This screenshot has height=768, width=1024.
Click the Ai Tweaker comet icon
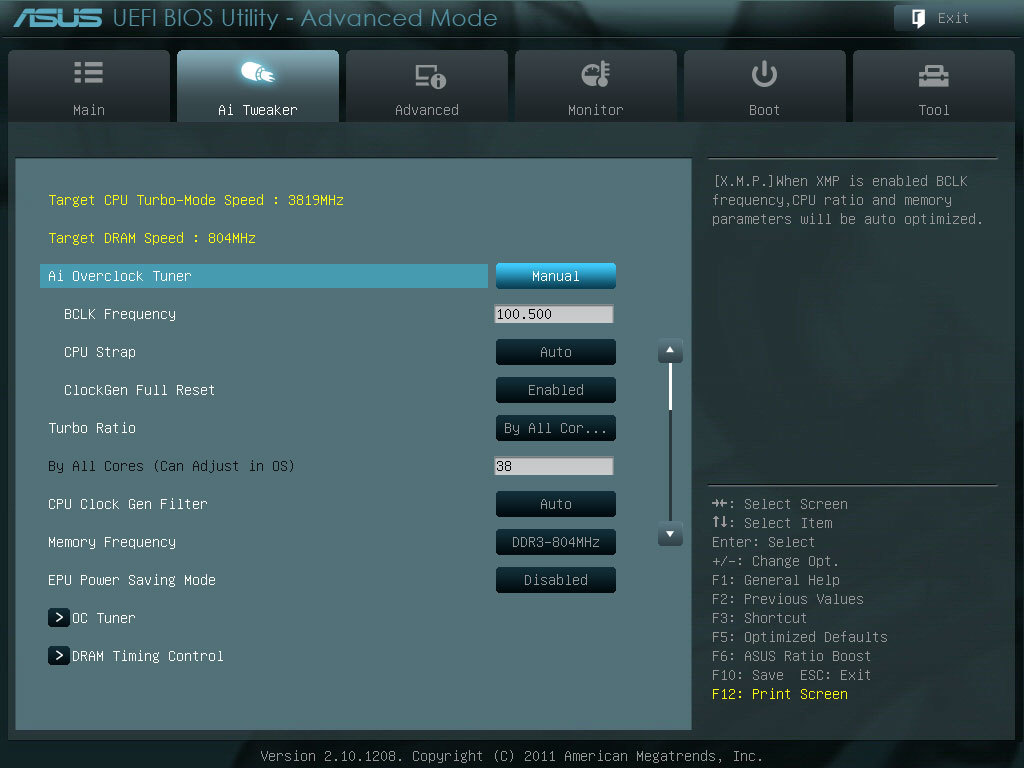258,72
